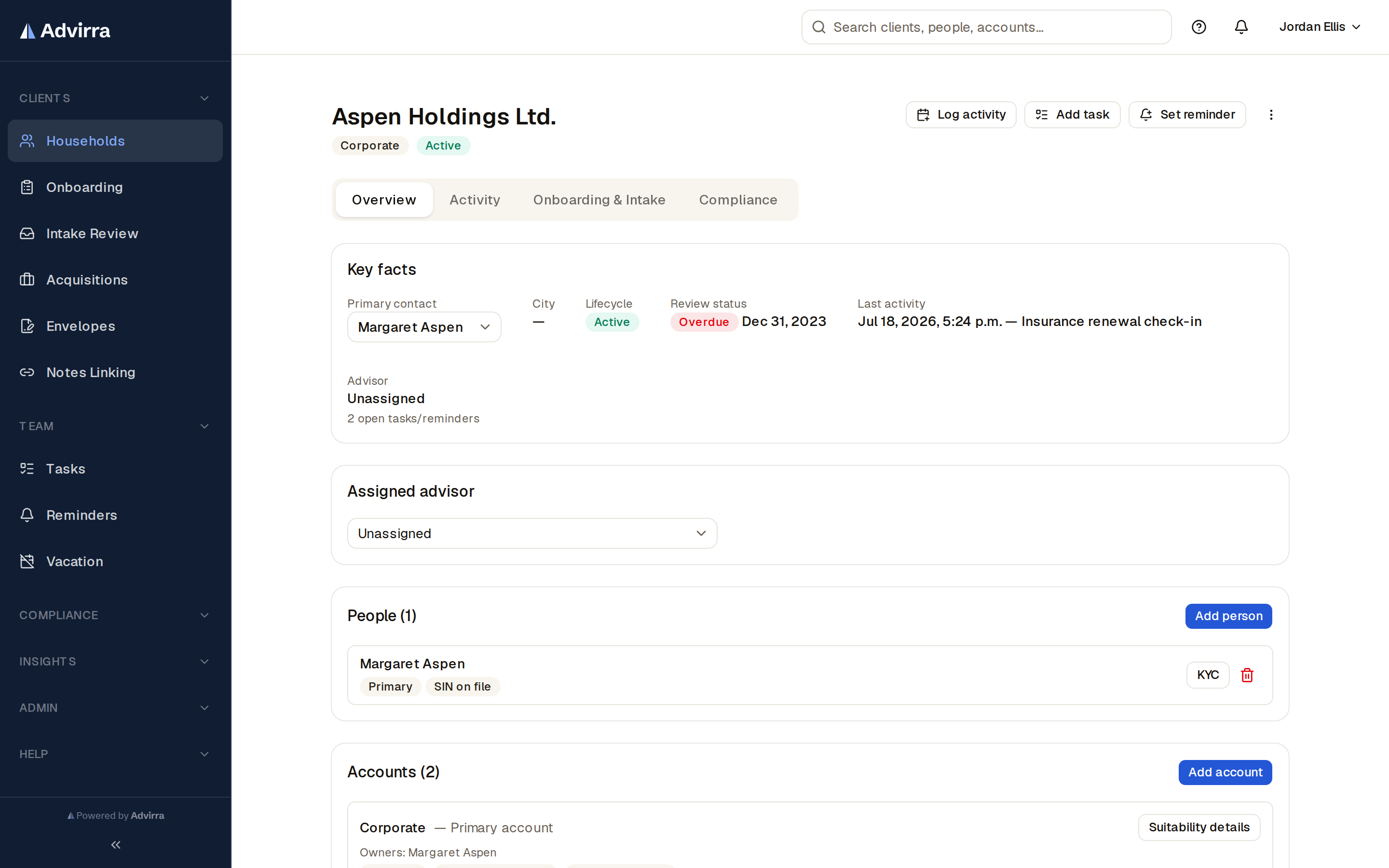1389x868 pixels.
Task: Click the Primary tag on Margaret Aspen
Action: (390, 687)
